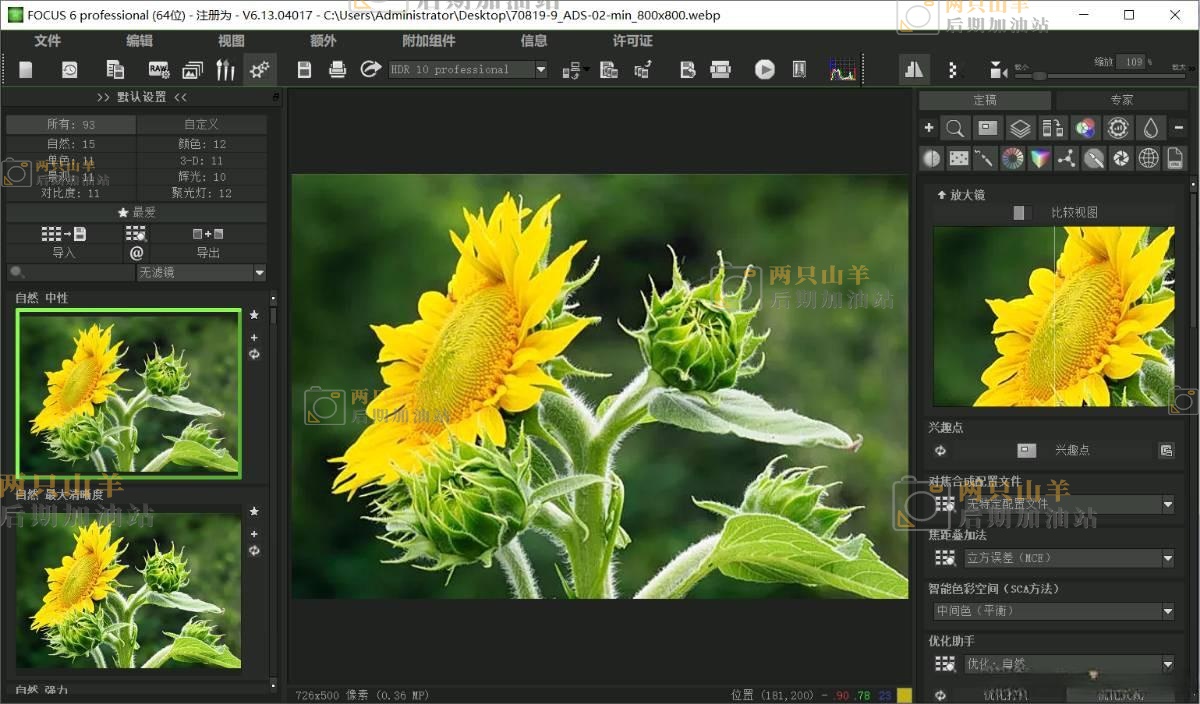The width and height of the screenshot is (1200, 704).
Task: Expand the 无滤镜 filter dropdown
Action: point(259,272)
